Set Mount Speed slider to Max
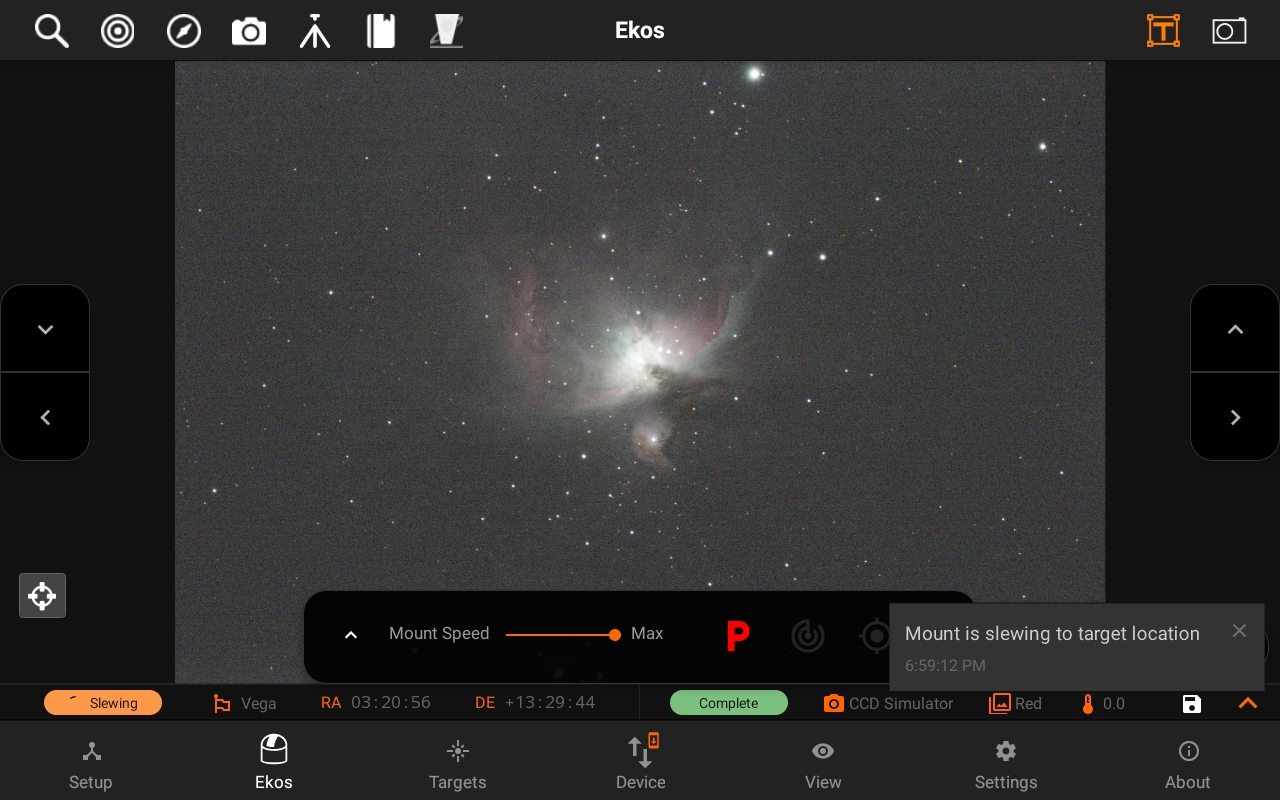This screenshot has height=800, width=1280. (x=615, y=634)
